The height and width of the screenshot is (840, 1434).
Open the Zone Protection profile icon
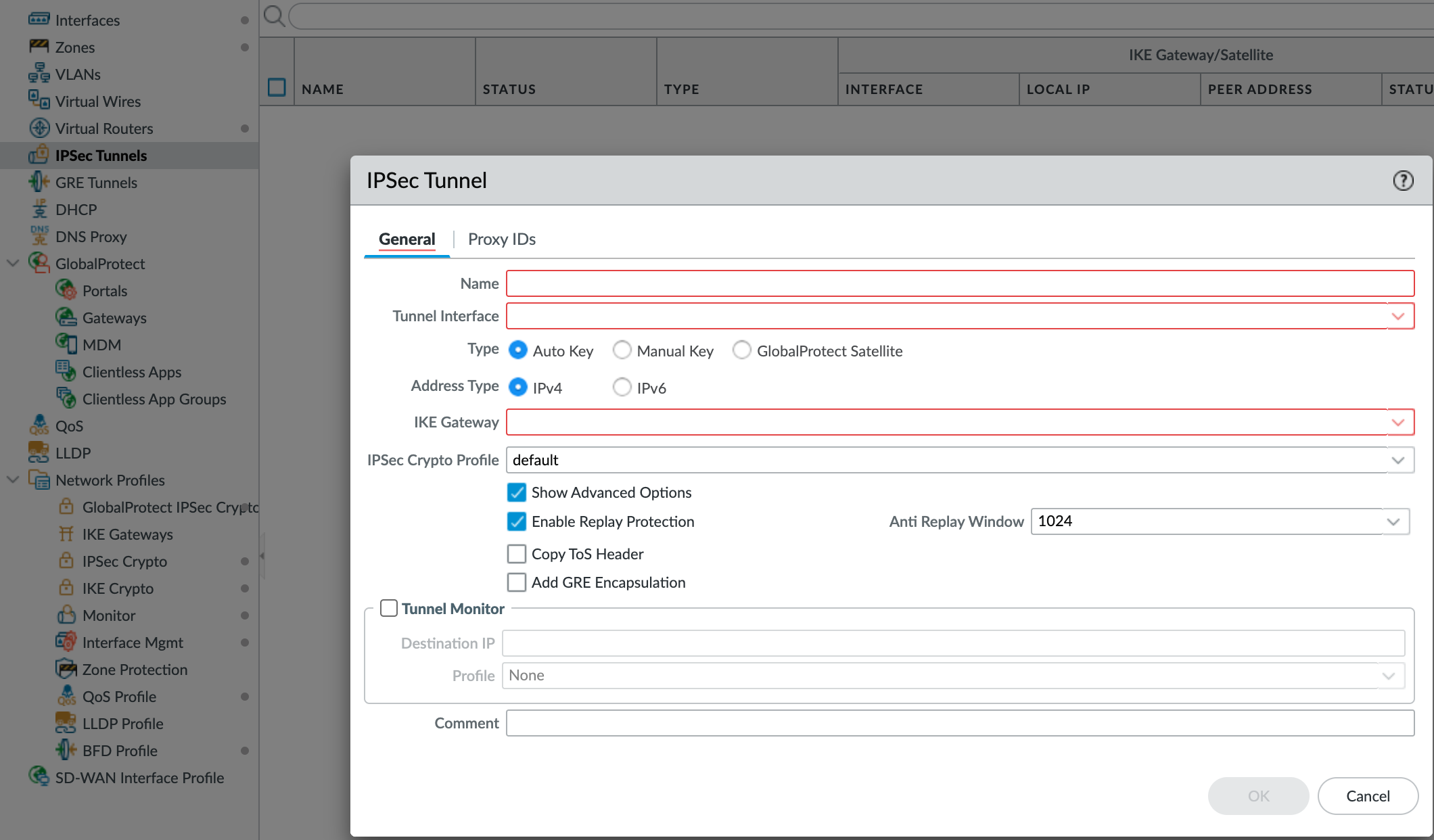66,669
